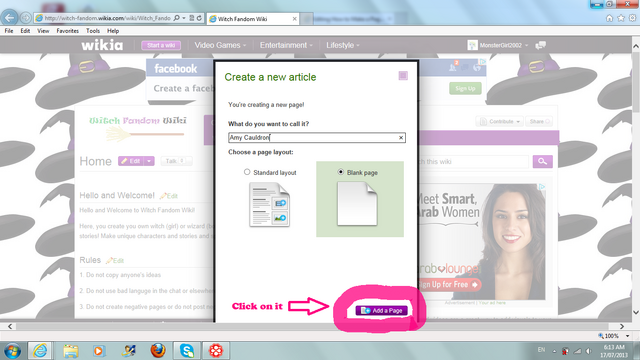Viewport: 640px width, 360px height.
Task: Open the browser Home icon
Action: click(x=609, y=18)
